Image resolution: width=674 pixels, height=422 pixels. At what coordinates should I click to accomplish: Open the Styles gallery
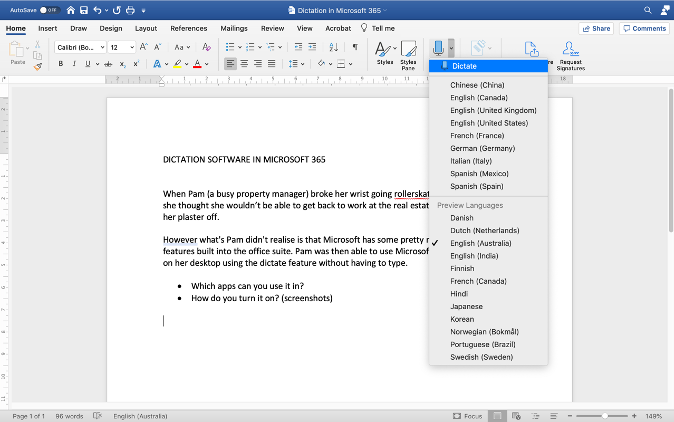coord(385,52)
